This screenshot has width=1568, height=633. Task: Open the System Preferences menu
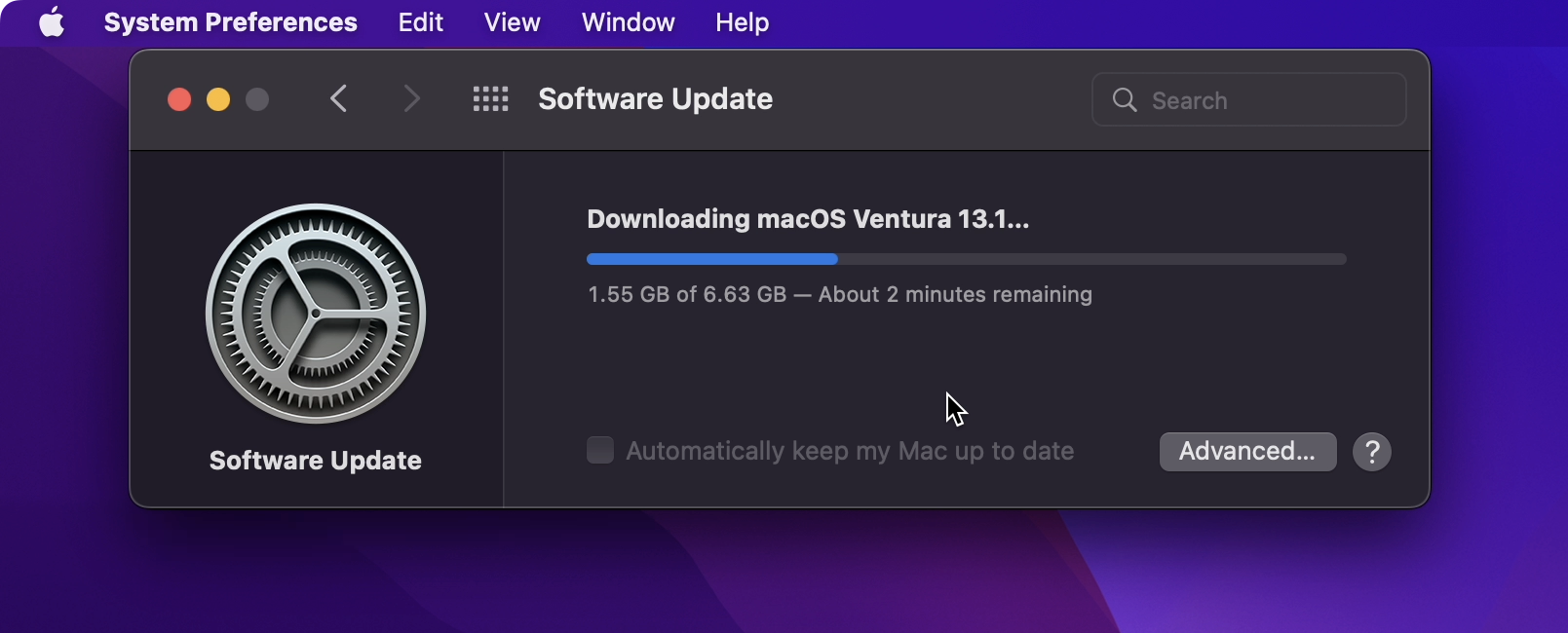[x=230, y=21]
